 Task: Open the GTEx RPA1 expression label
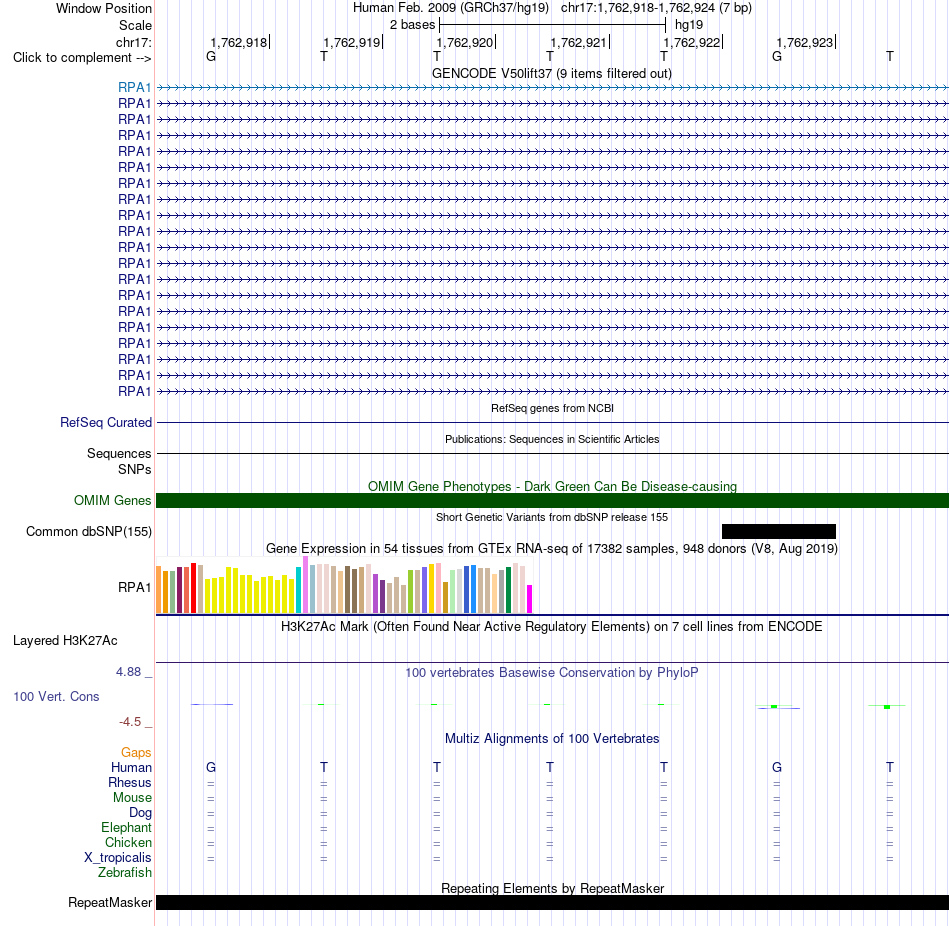[x=135, y=587]
